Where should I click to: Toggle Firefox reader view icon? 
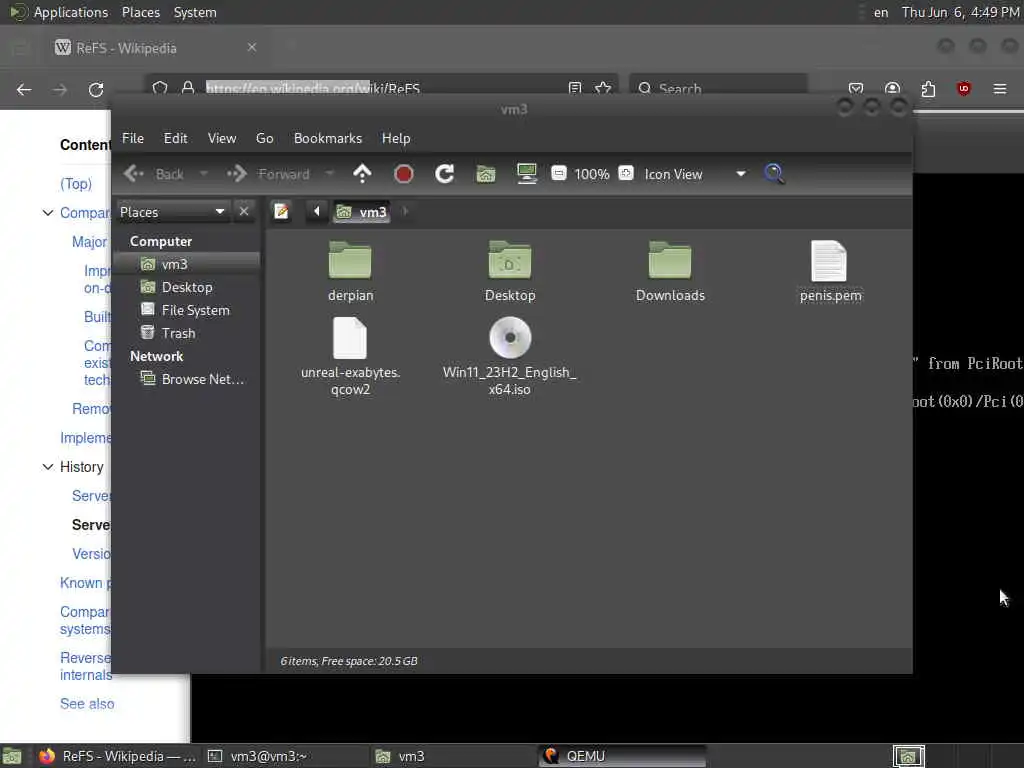(575, 88)
